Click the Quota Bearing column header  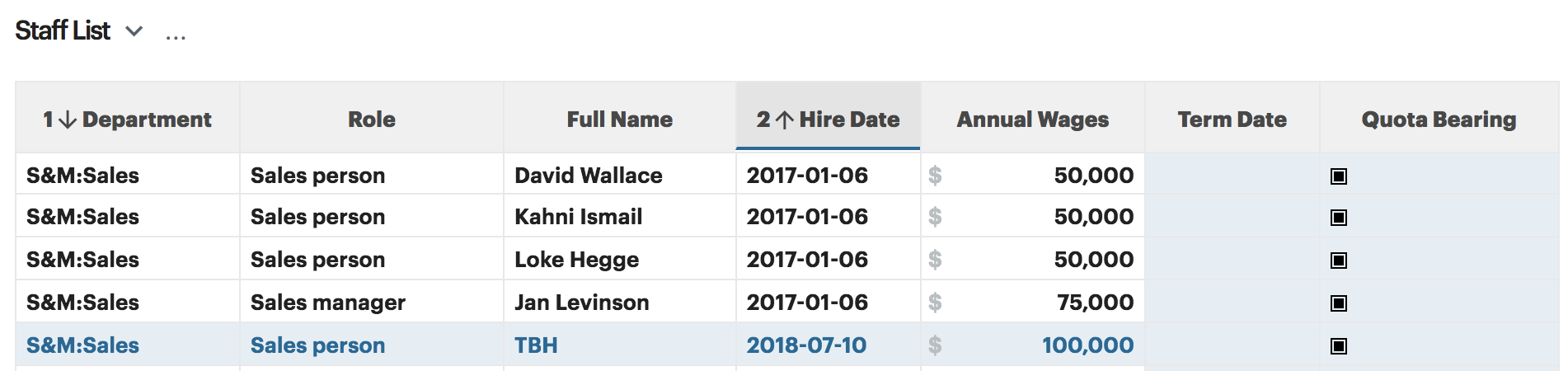(x=1439, y=120)
